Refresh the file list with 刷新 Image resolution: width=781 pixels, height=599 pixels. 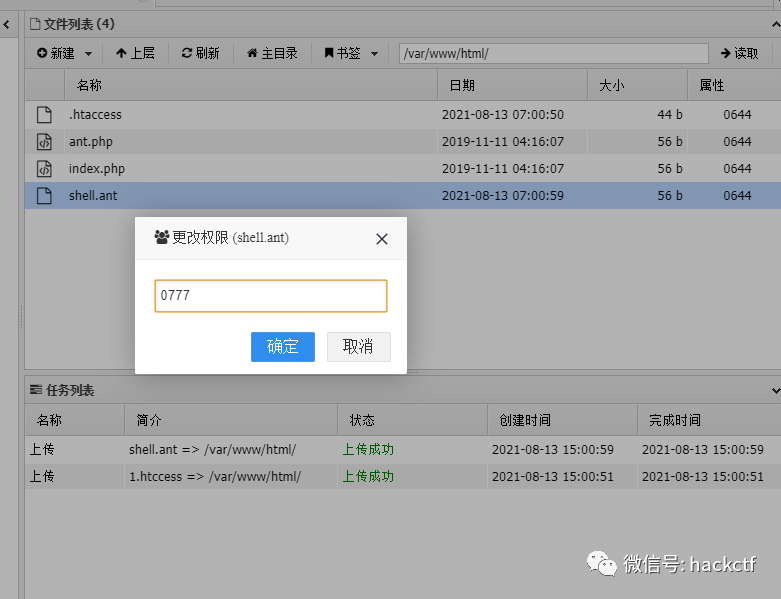pyautogui.click(x=200, y=53)
